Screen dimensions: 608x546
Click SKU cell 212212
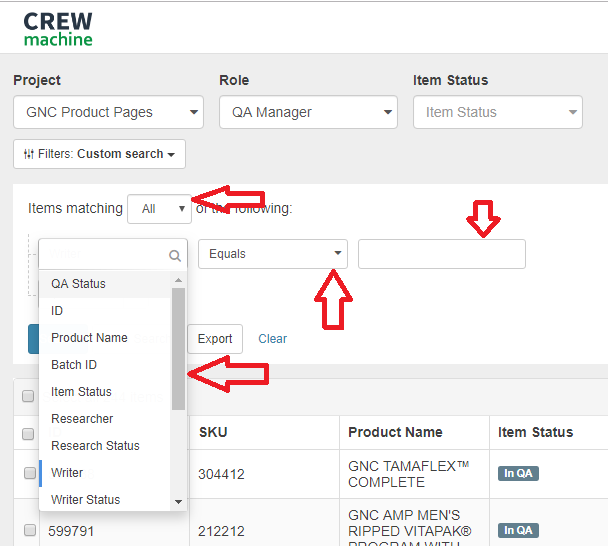pos(221,531)
